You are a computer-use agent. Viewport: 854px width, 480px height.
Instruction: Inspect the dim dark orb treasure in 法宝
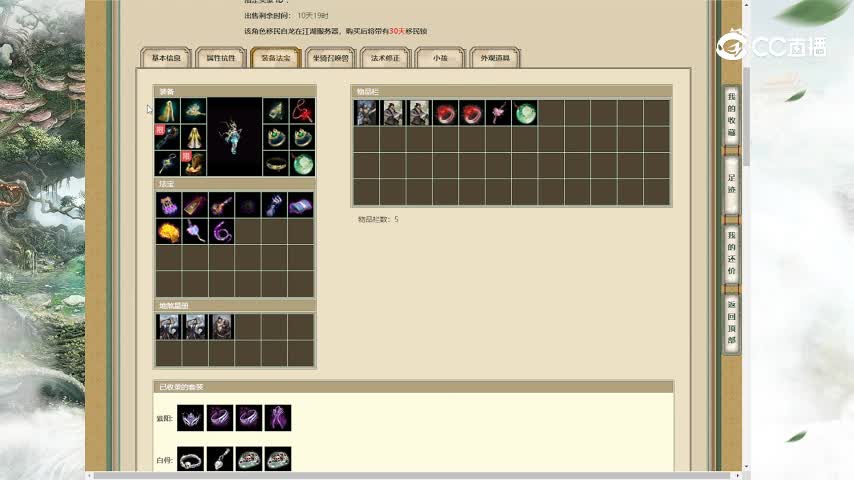pyautogui.click(x=248, y=205)
